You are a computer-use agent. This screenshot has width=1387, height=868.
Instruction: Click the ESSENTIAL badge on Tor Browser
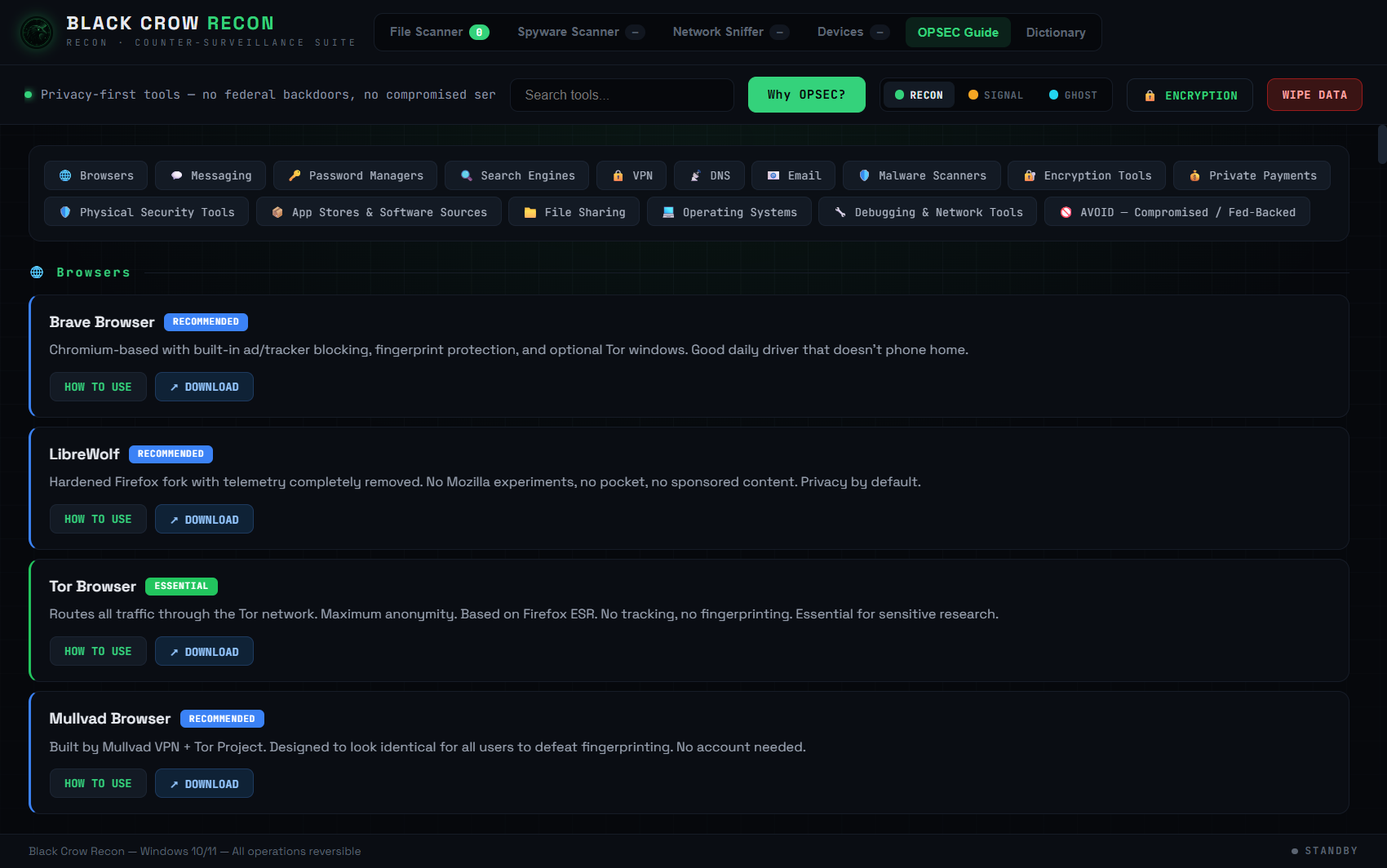[x=181, y=586]
